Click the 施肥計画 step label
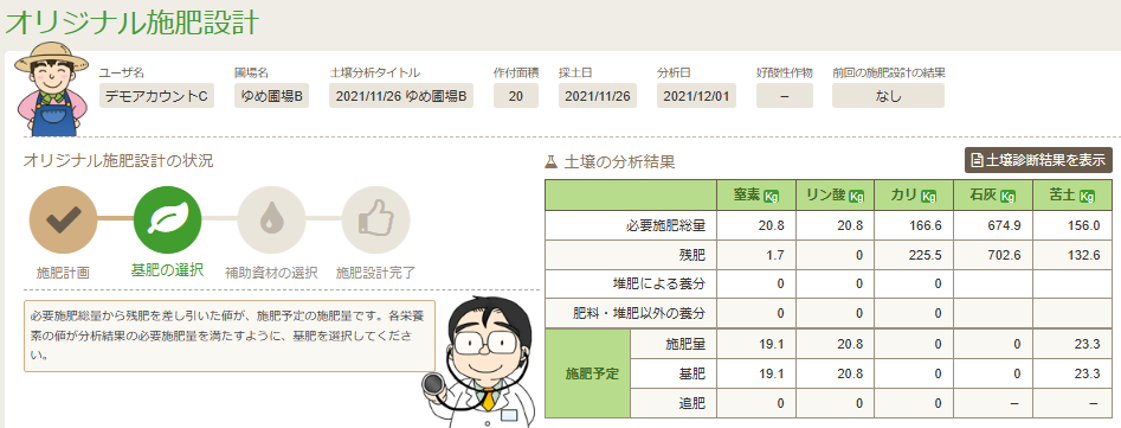 click(63, 271)
